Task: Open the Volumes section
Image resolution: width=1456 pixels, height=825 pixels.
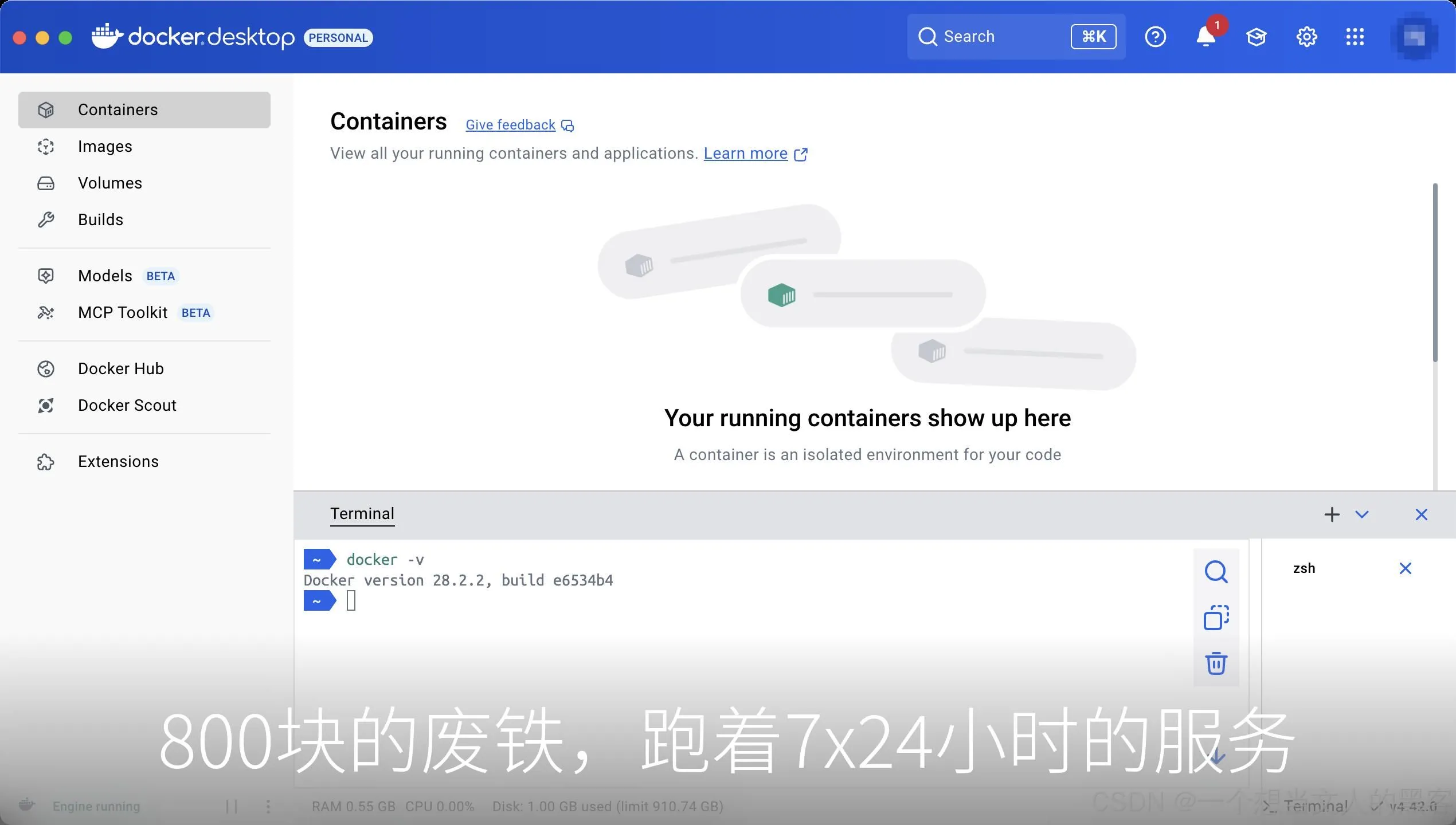Action: pyautogui.click(x=144, y=183)
